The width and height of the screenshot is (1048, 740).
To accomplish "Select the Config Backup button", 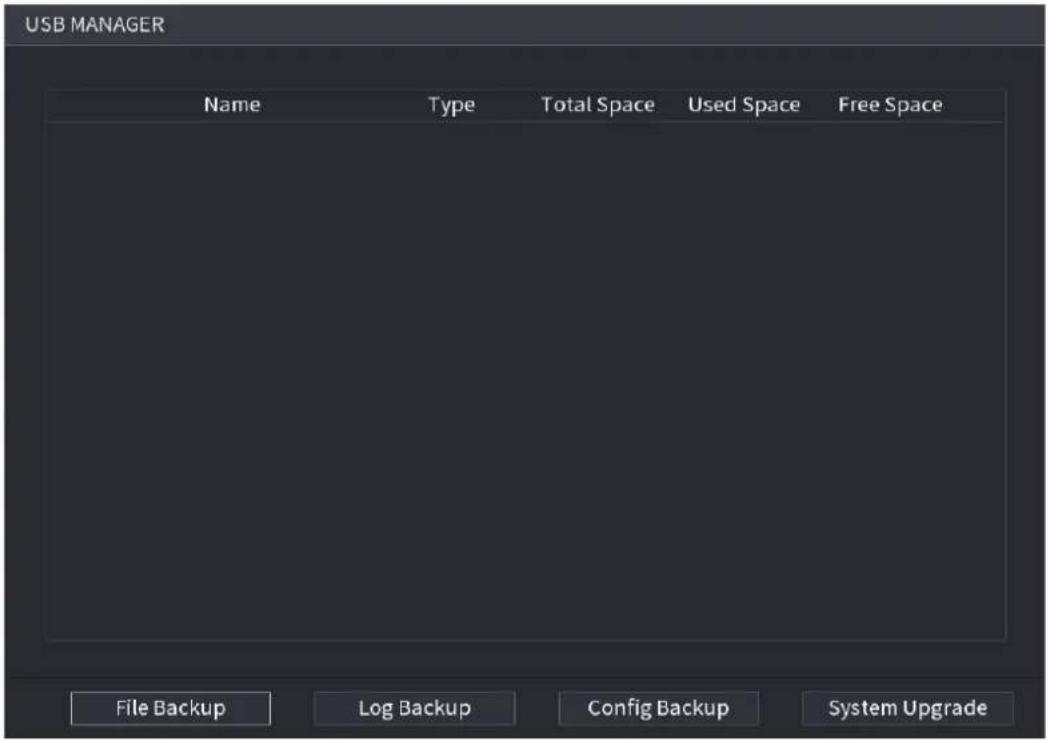I will [x=658, y=708].
